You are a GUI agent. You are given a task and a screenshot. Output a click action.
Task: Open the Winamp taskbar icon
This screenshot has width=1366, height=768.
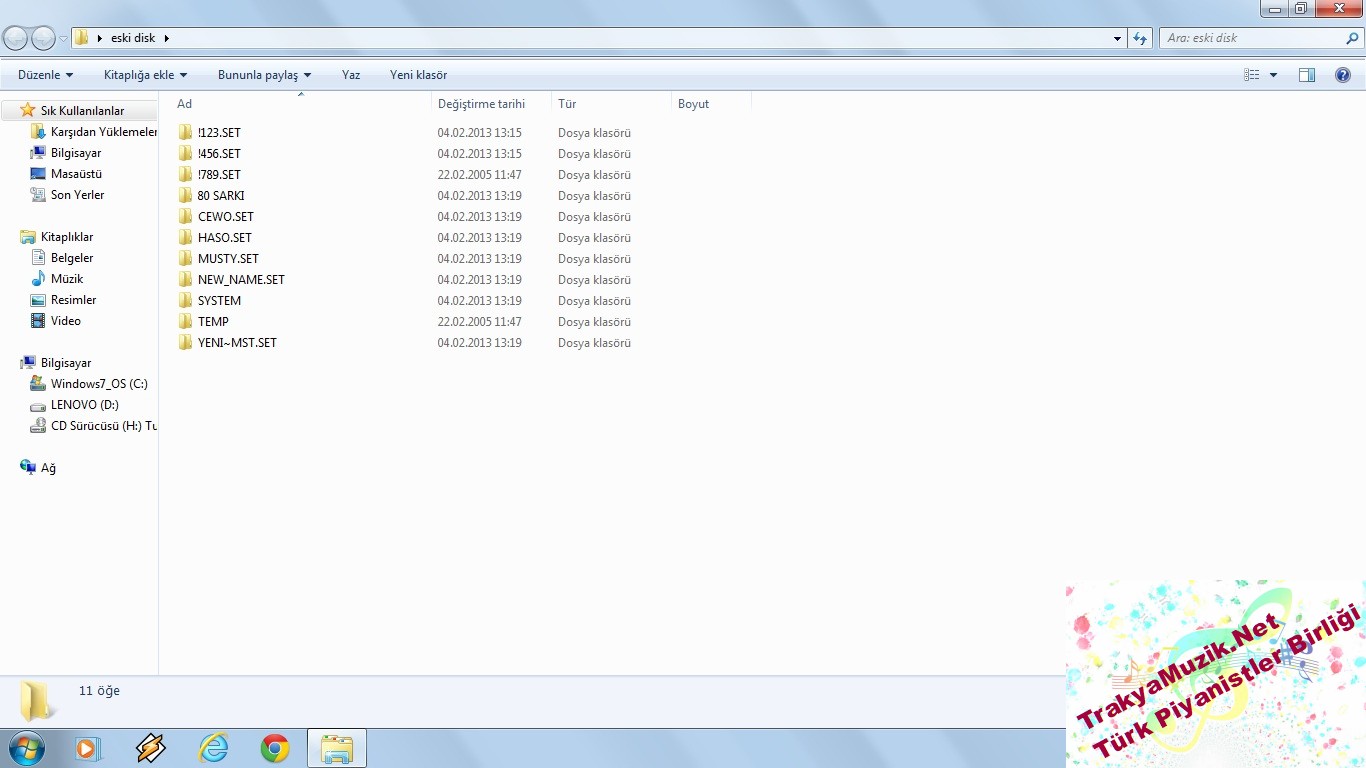[151, 748]
